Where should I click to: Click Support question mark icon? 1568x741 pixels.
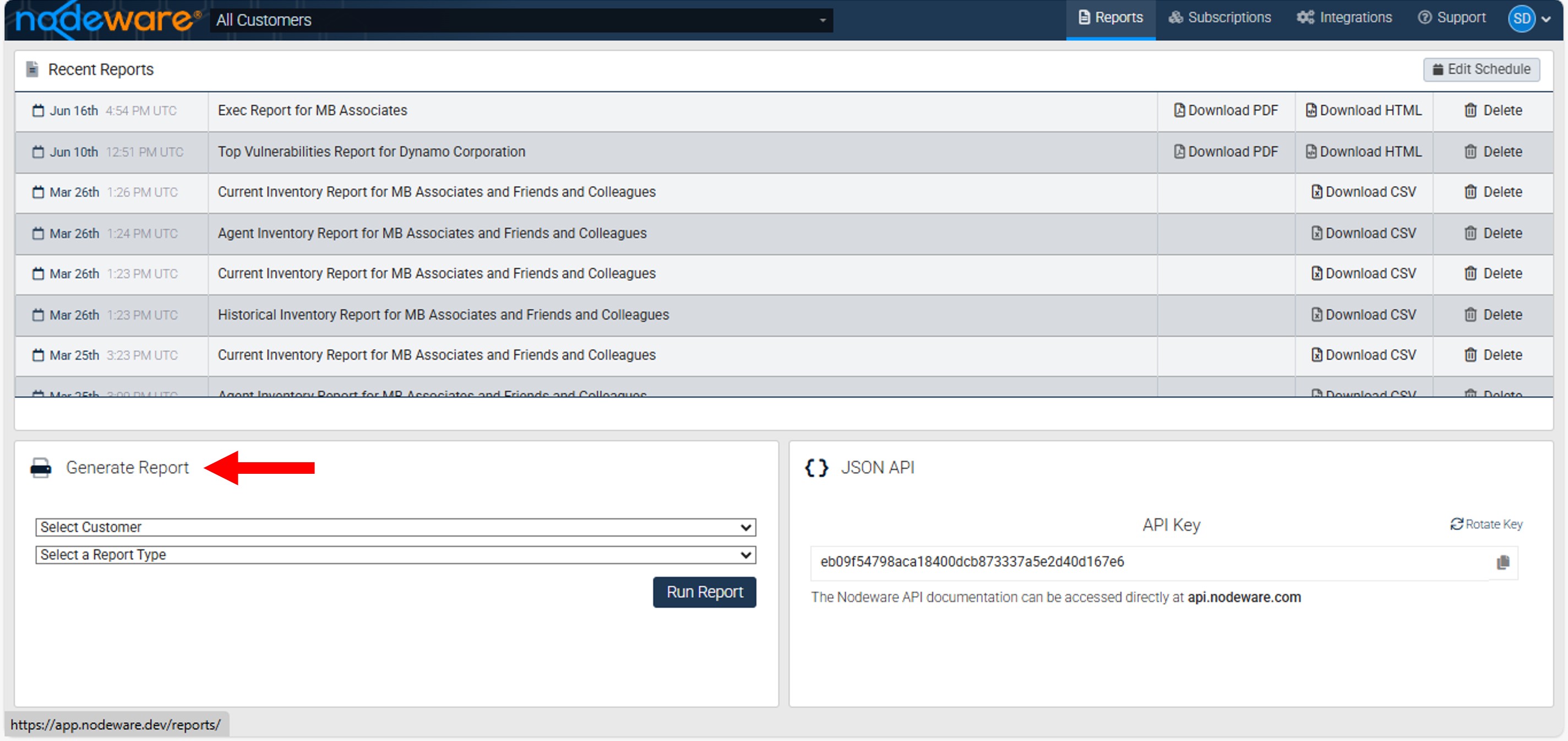coord(1424,17)
